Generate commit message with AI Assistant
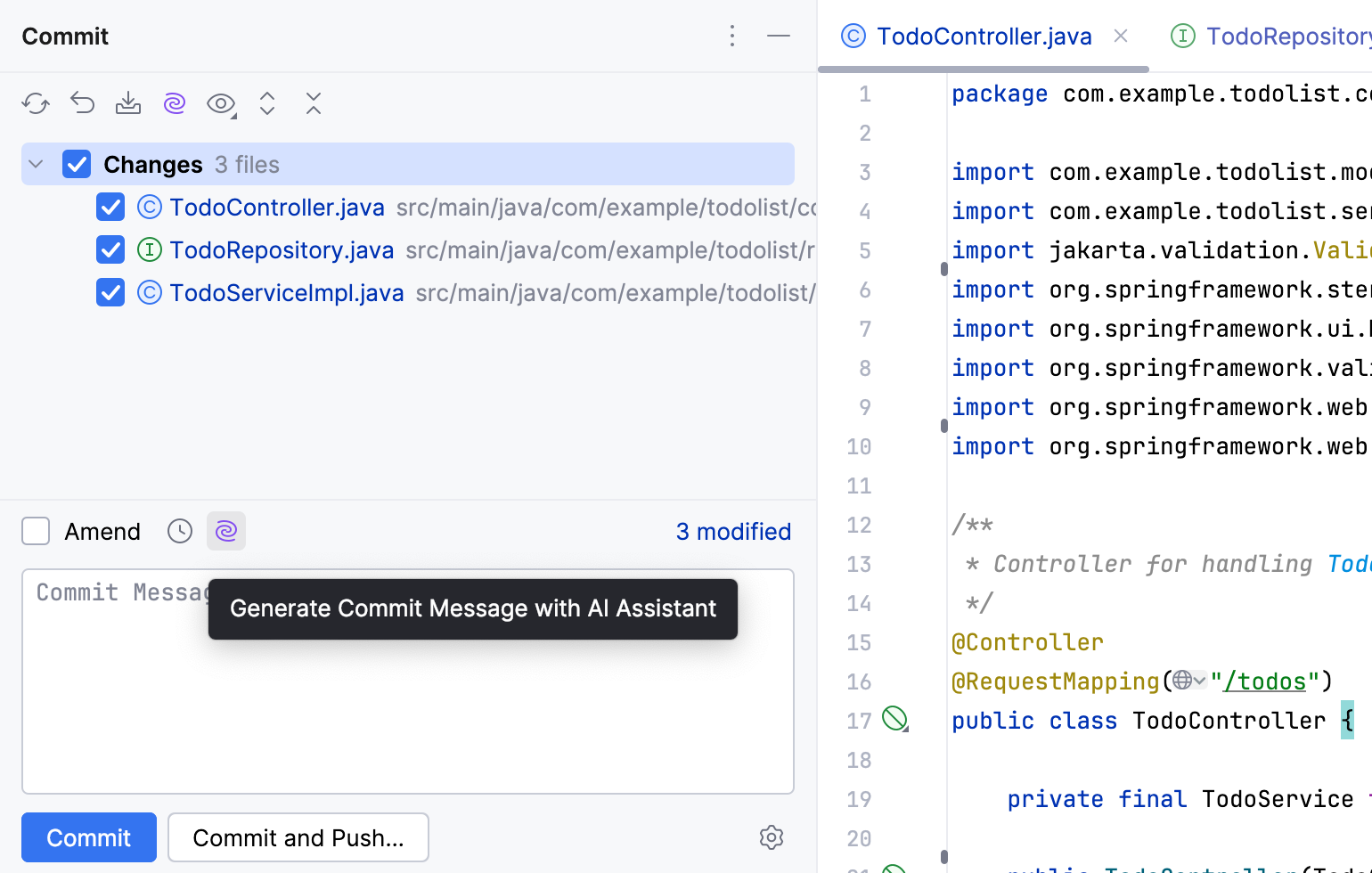This screenshot has width=1372, height=873. [225, 531]
